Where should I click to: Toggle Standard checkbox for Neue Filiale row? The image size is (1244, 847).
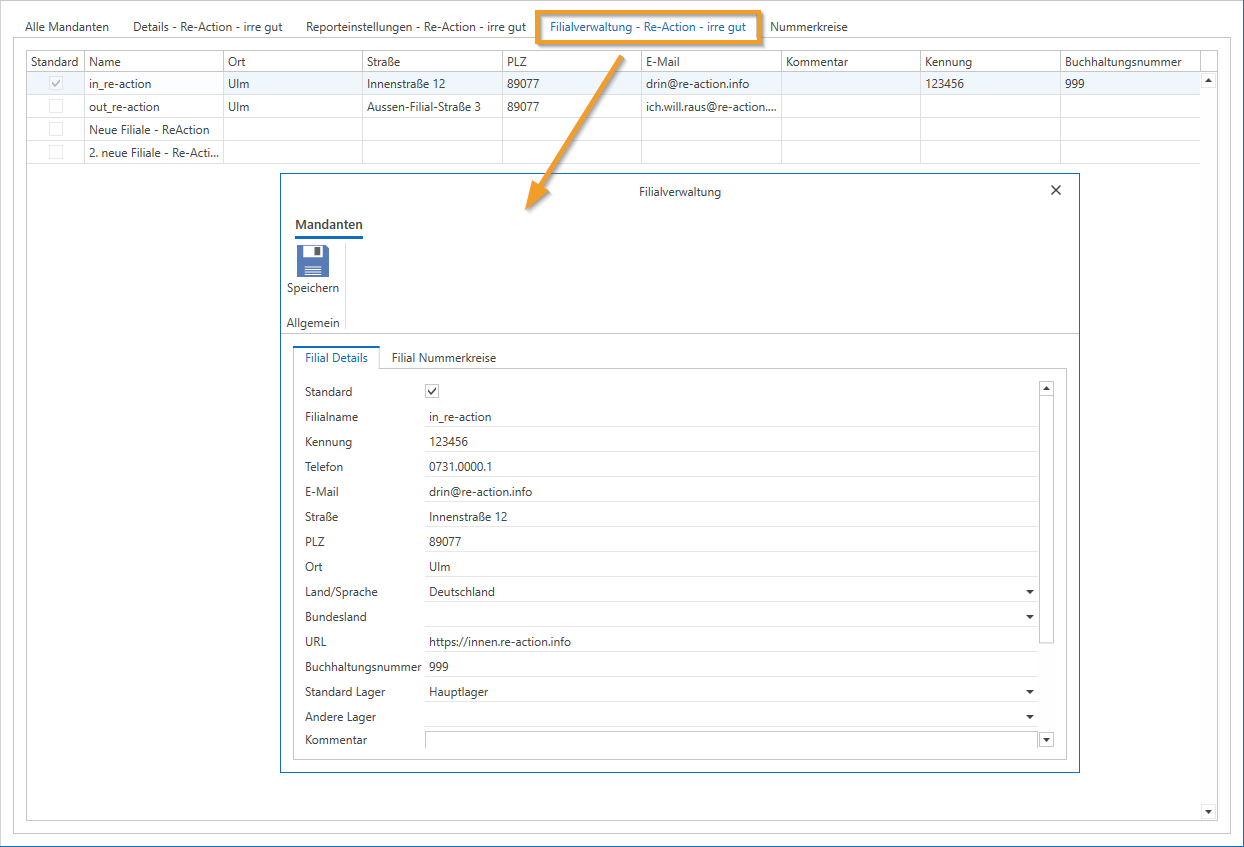[x=56, y=130]
